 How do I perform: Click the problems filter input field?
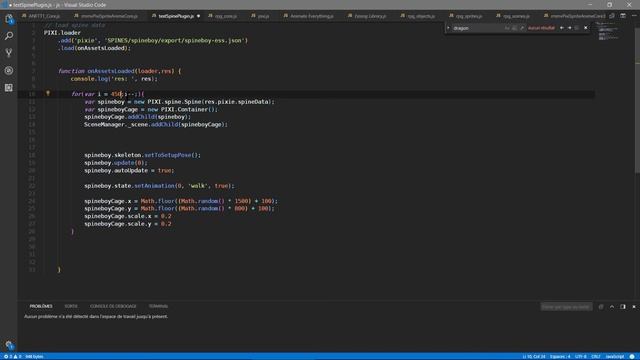pos(566,307)
